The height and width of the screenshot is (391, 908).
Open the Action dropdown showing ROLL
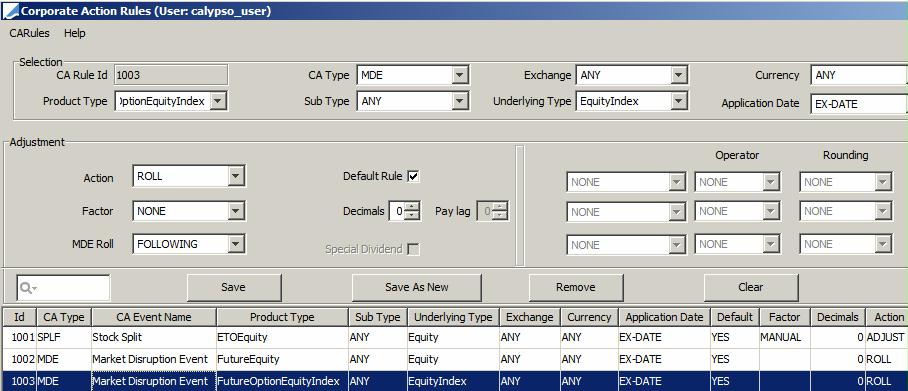point(235,176)
